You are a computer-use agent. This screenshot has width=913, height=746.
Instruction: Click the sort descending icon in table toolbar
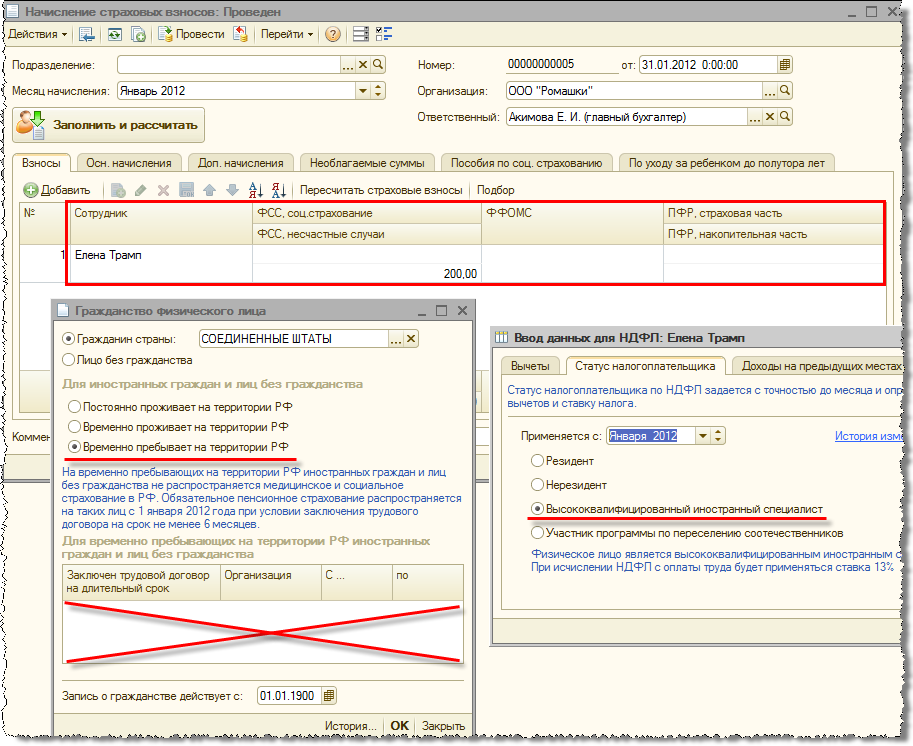click(279, 190)
